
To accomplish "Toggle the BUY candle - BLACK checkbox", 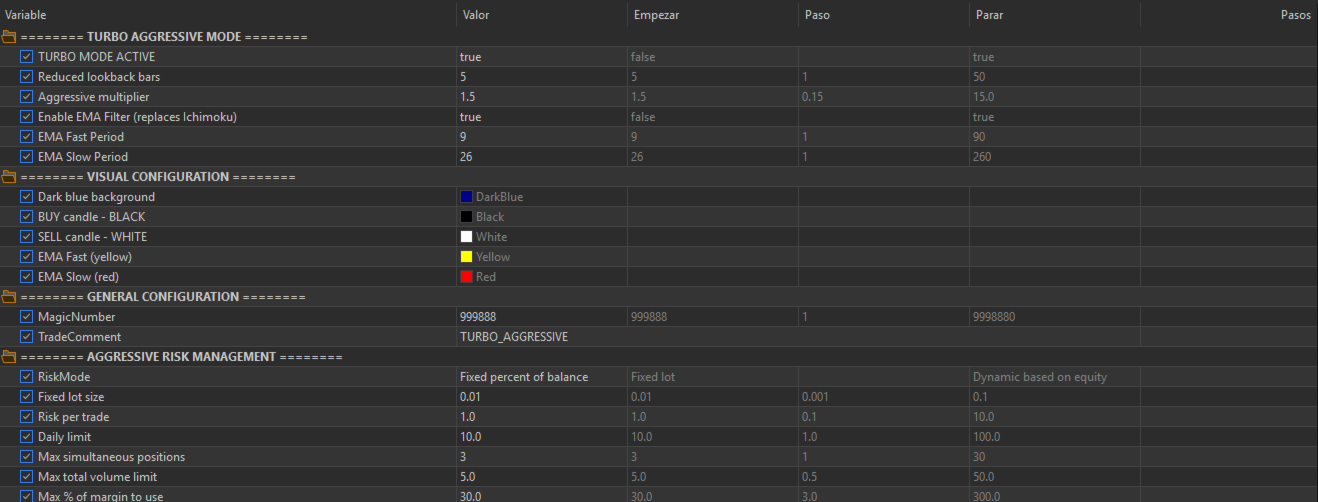I will [x=27, y=217].
